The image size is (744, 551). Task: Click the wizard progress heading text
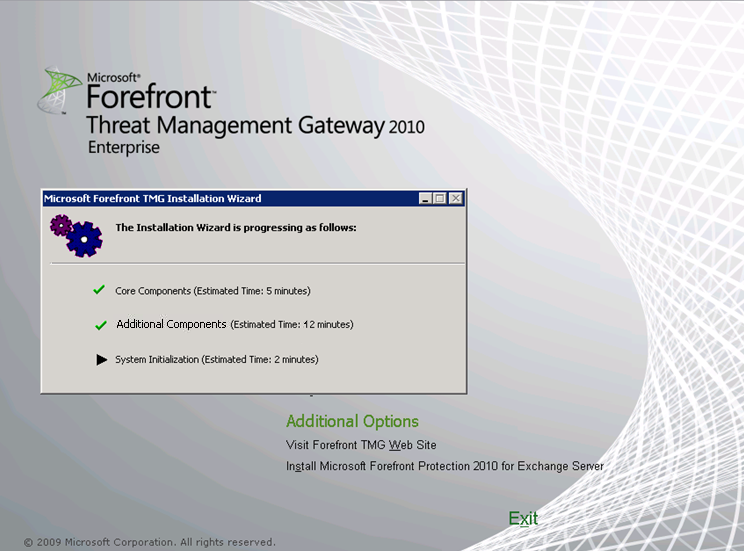[x=236, y=227]
